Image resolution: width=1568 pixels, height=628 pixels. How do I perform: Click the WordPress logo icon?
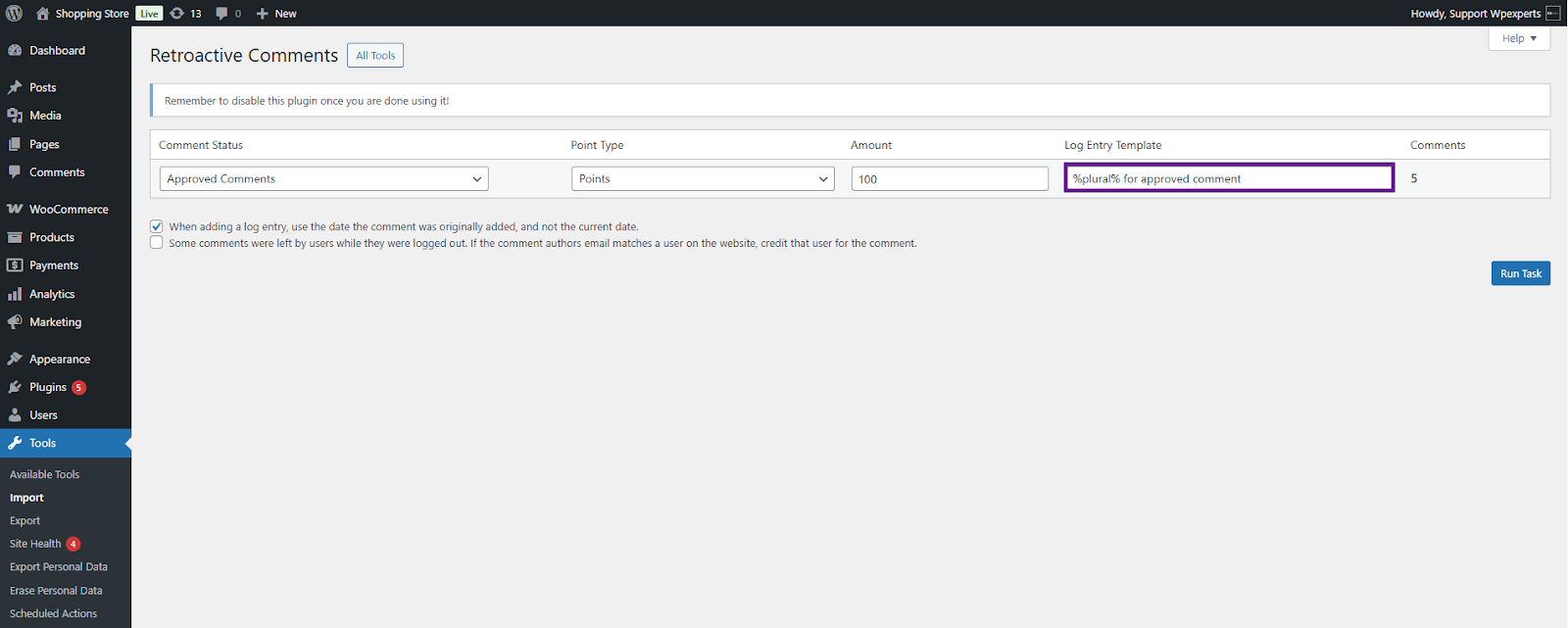pos(14,14)
